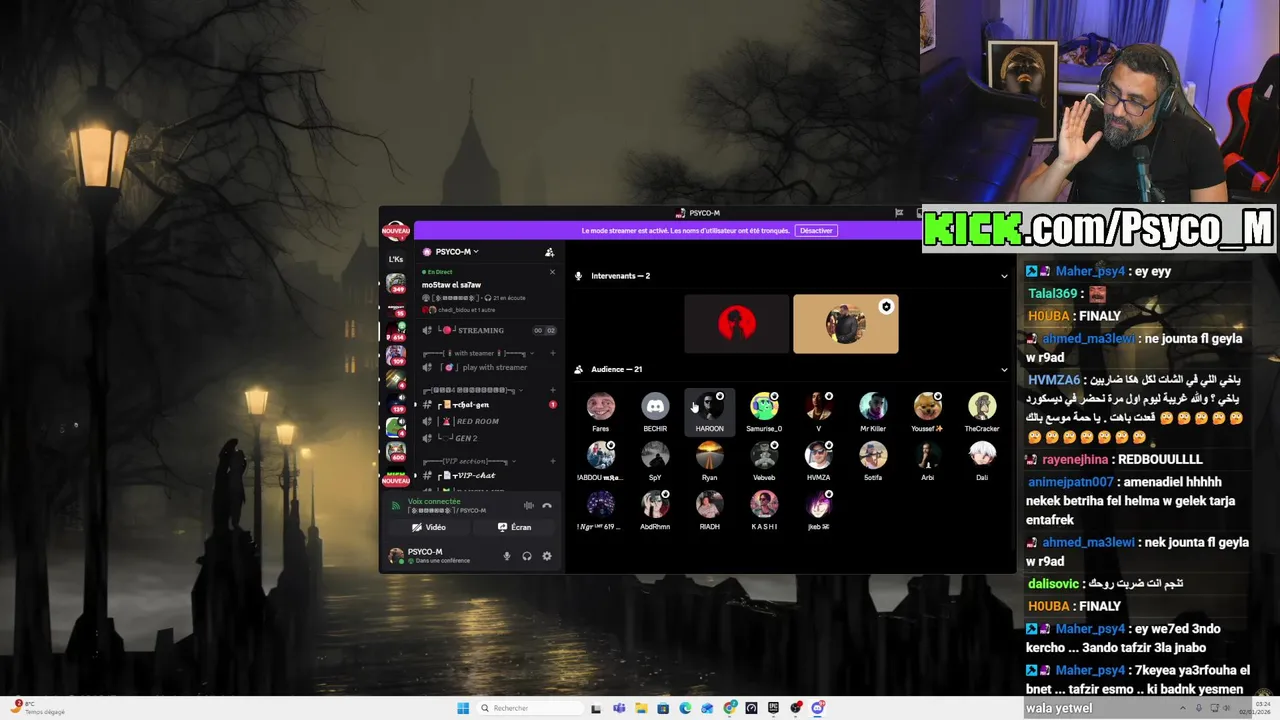The image size is (1280, 720).
Task: Open Samurise_0 audience avatar
Action: [x=764, y=407]
